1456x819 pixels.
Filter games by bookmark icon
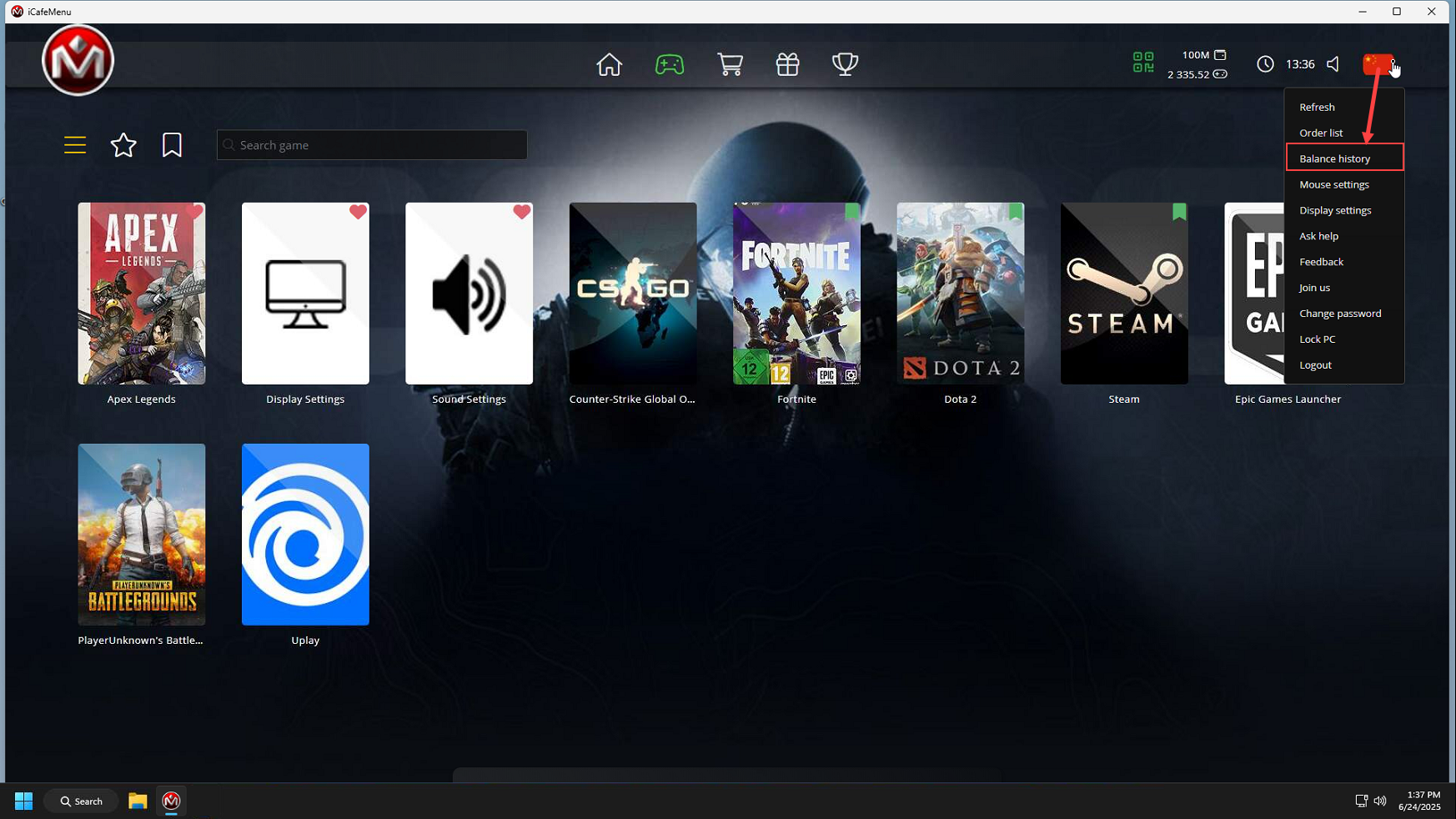point(172,145)
